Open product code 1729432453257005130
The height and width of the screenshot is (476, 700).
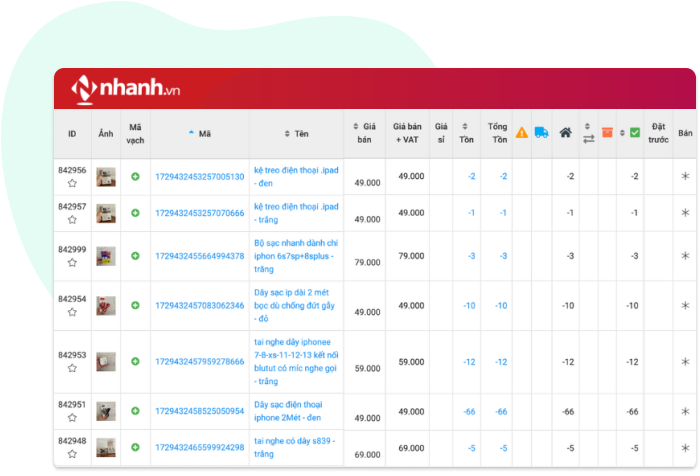[x=199, y=177]
